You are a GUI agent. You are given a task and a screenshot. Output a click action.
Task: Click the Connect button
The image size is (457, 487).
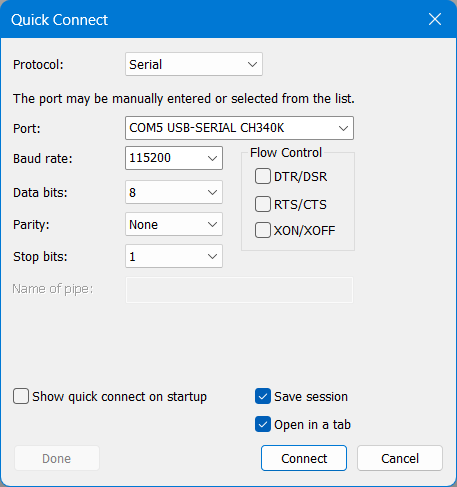[304, 458]
